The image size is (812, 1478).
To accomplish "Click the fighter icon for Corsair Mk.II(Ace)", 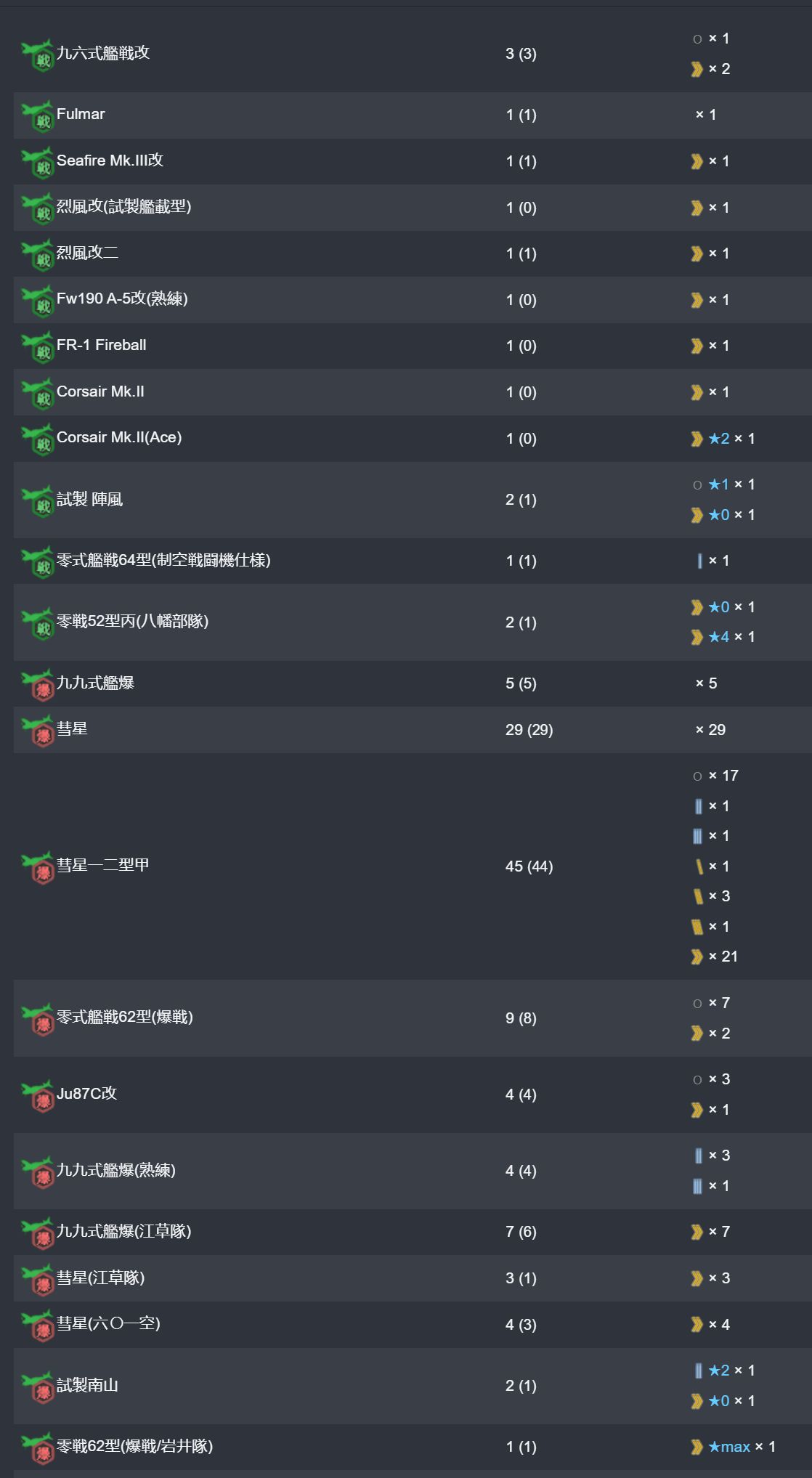I will pyautogui.click(x=38, y=439).
